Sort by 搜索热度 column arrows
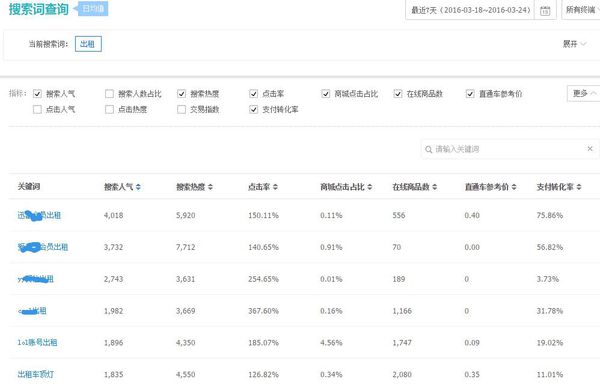The height and width of the screenshot is (388, 600). pyautogui.click(x=210, y=187)
